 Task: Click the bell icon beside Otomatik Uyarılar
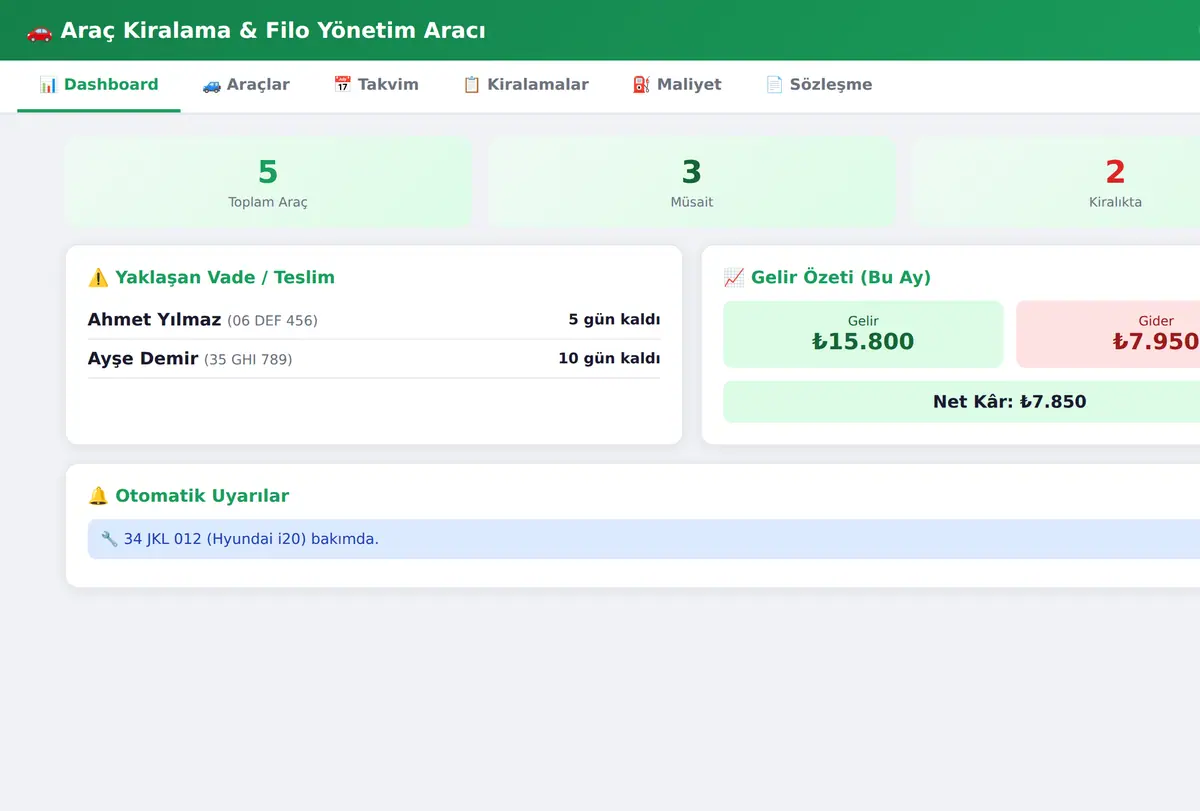click(x=98, y=496)
